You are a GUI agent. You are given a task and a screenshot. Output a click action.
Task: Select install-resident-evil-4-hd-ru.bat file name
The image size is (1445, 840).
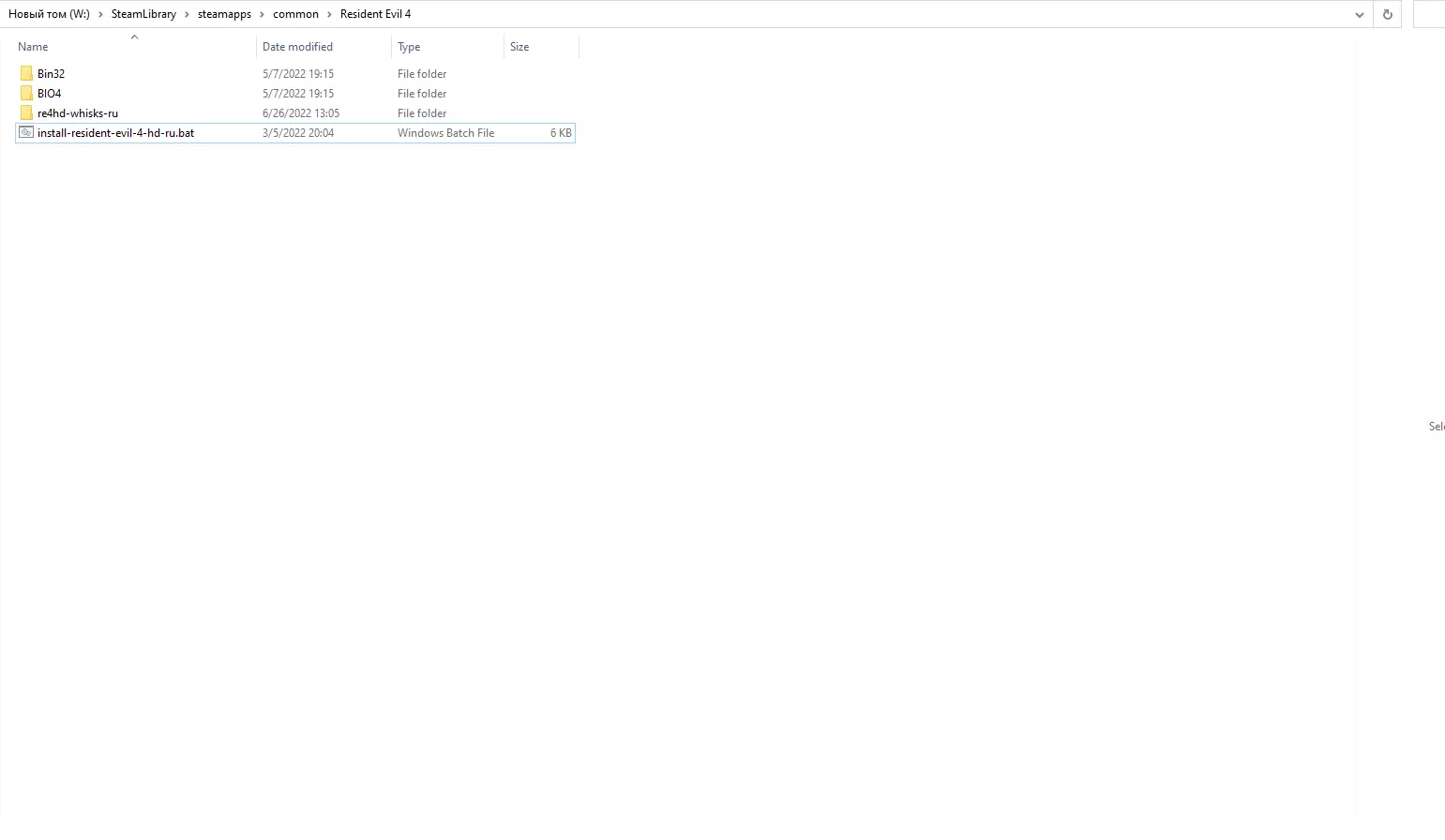115,132
